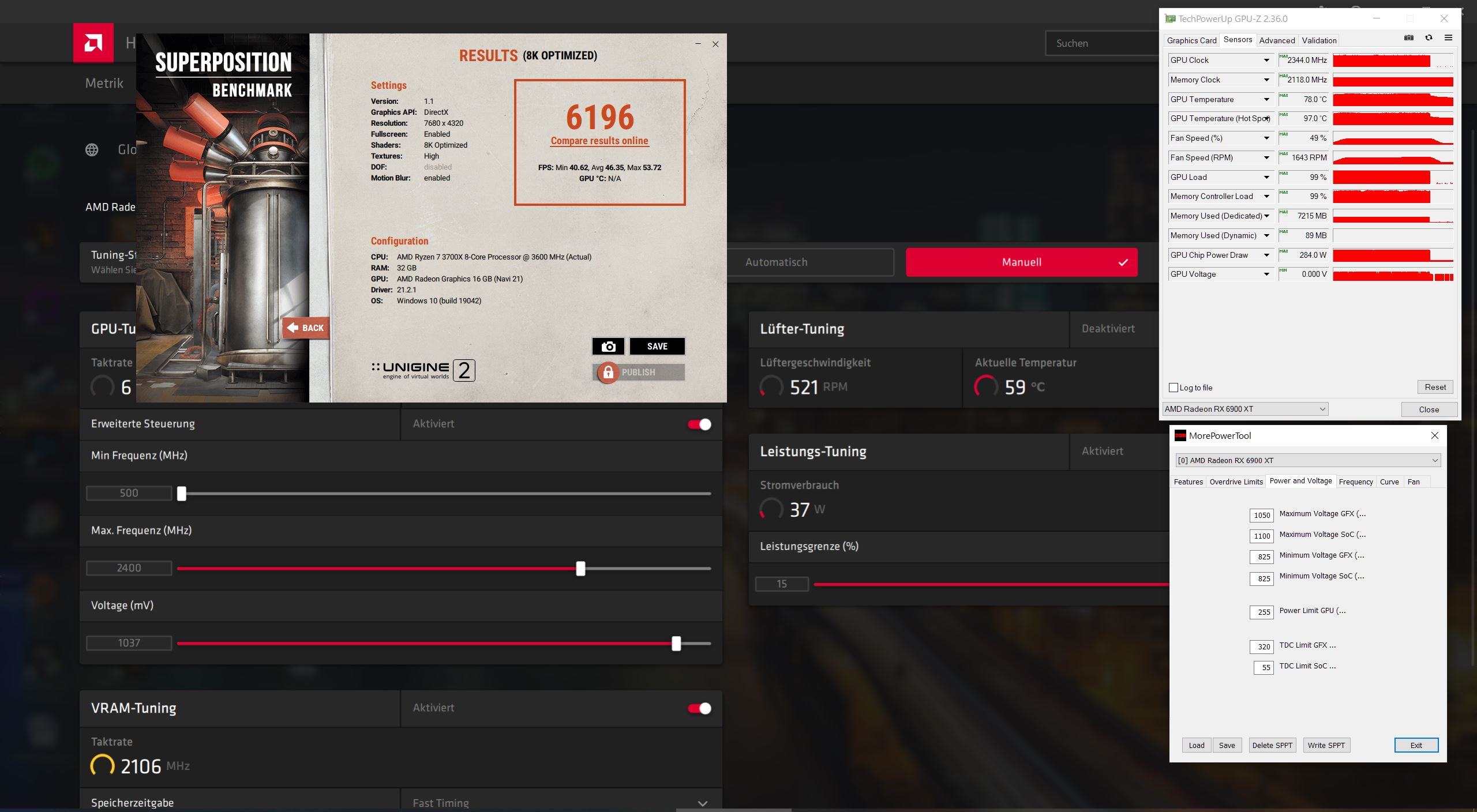Open the GPU Load sensor dropdown

point(1266,177)
